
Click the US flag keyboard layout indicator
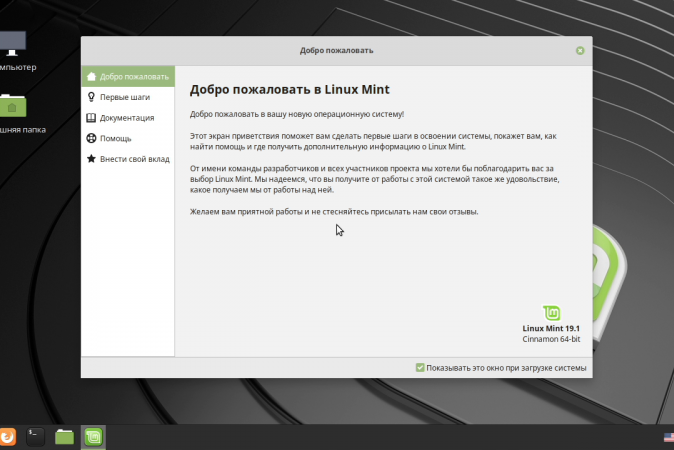(668, 437)
